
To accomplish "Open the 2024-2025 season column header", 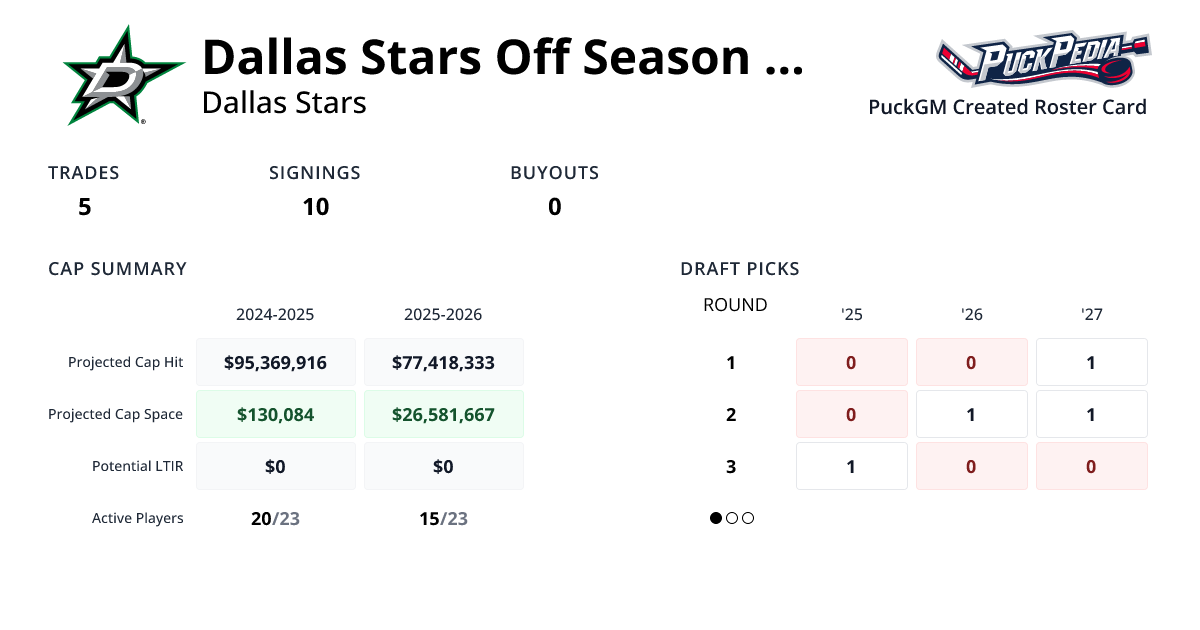I will point(275,314).
